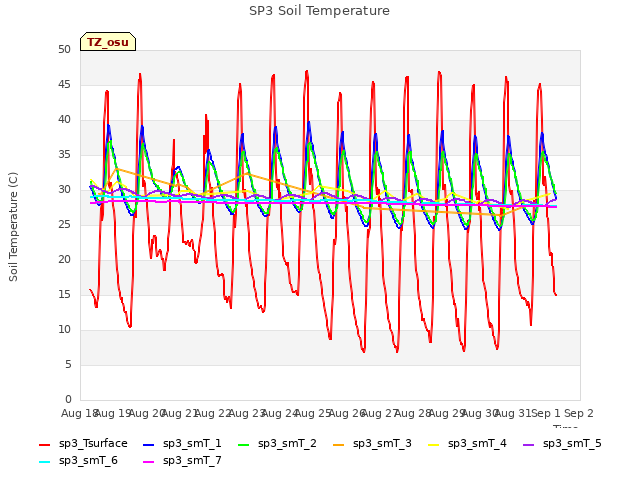This screenshot has width=640, height=480.
Task: Click the sp3_smT_3 legend label
Action: [x=382, y=443]
